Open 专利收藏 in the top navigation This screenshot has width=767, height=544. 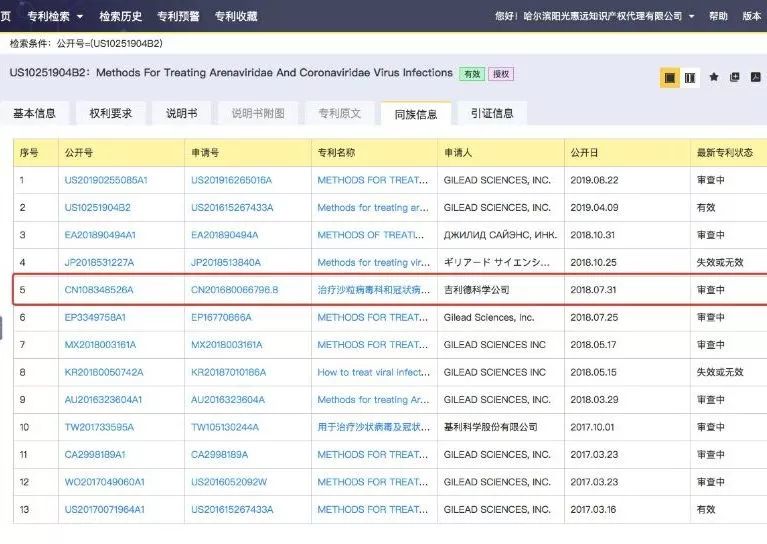(x=236, y=16)
